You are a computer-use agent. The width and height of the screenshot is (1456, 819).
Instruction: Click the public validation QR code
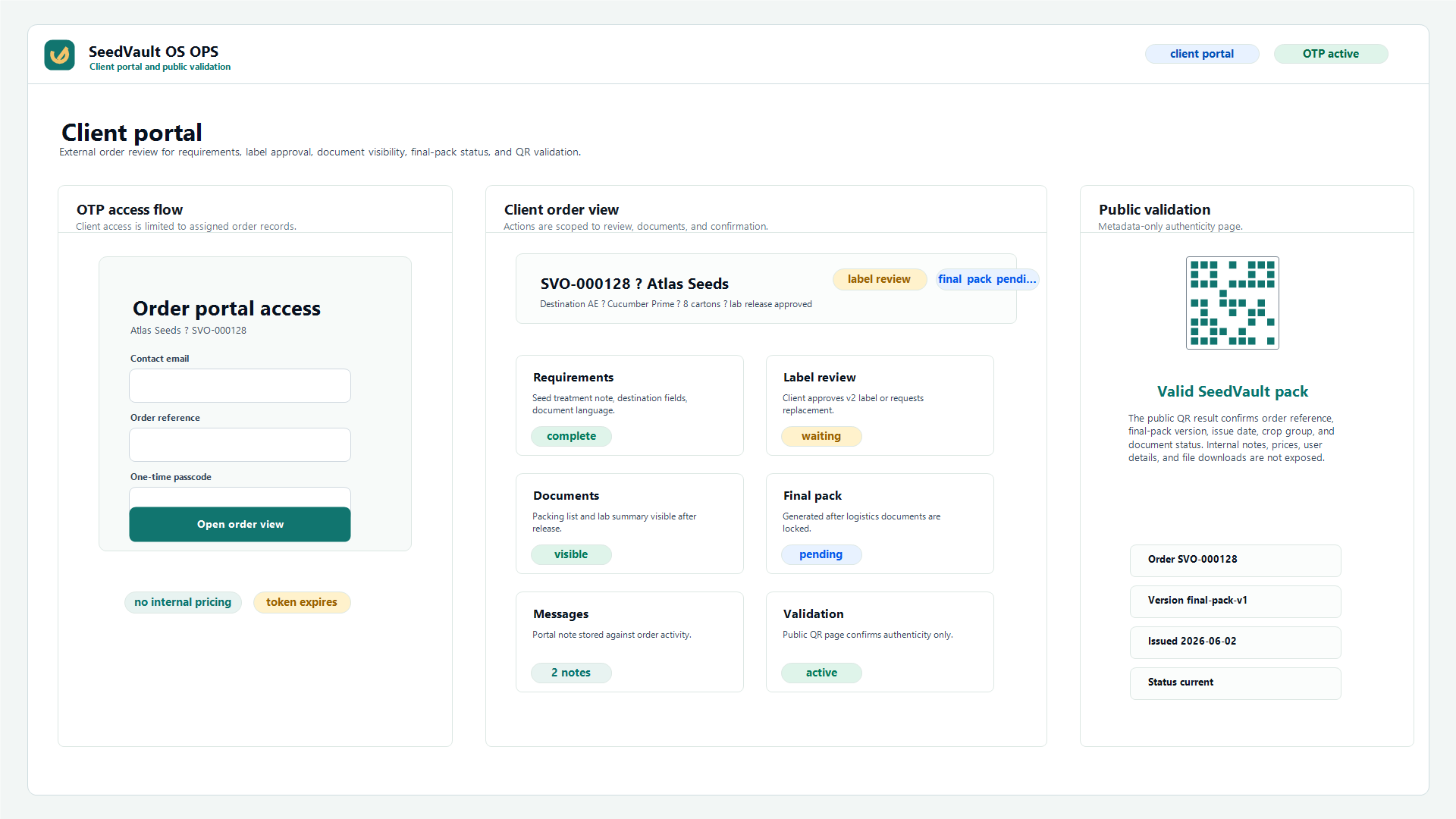coord(1232,303)
